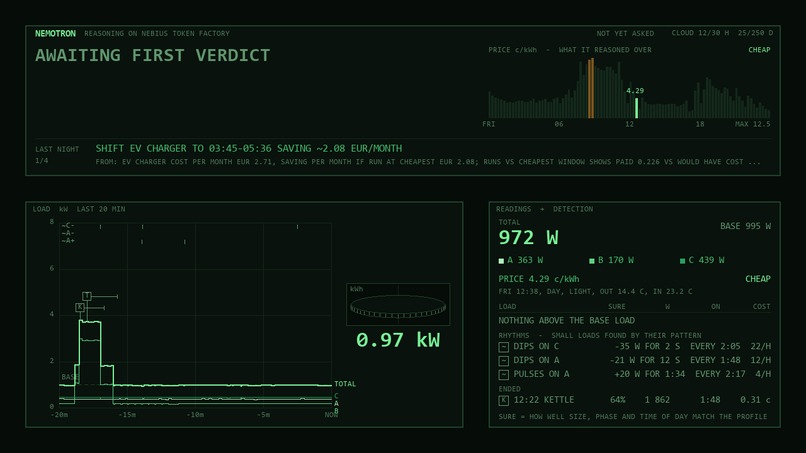The height and width of the screenshot is (453, 806).
Task: Click the AWAITING FIRST VERDICT heading
Action: coord(153,56)
